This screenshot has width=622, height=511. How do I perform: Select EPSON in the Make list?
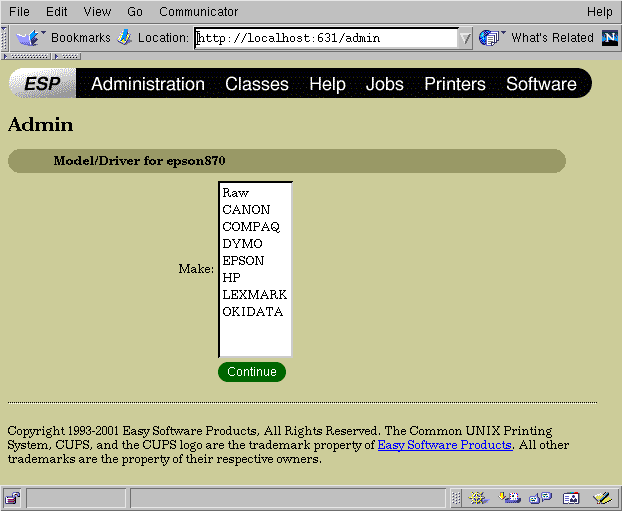[243, 261]
